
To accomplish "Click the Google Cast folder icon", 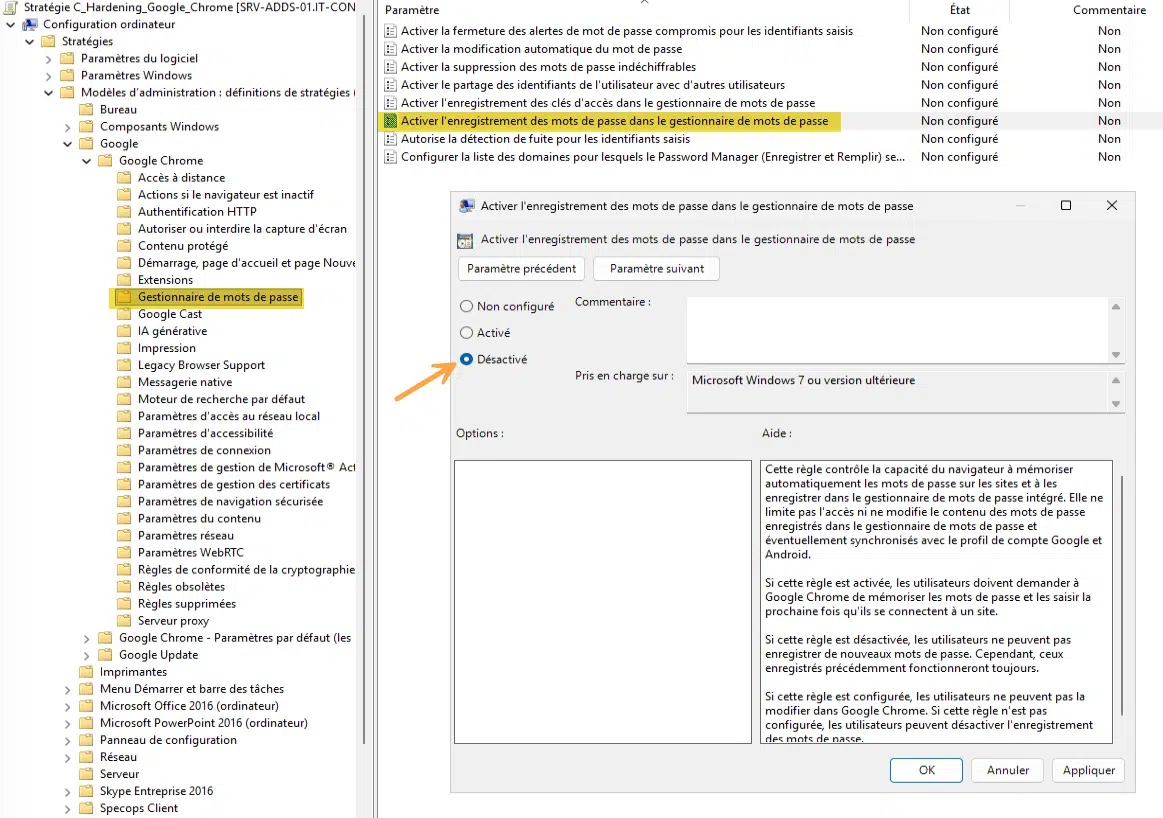I will pyautogui.click(x=124, y=314).
